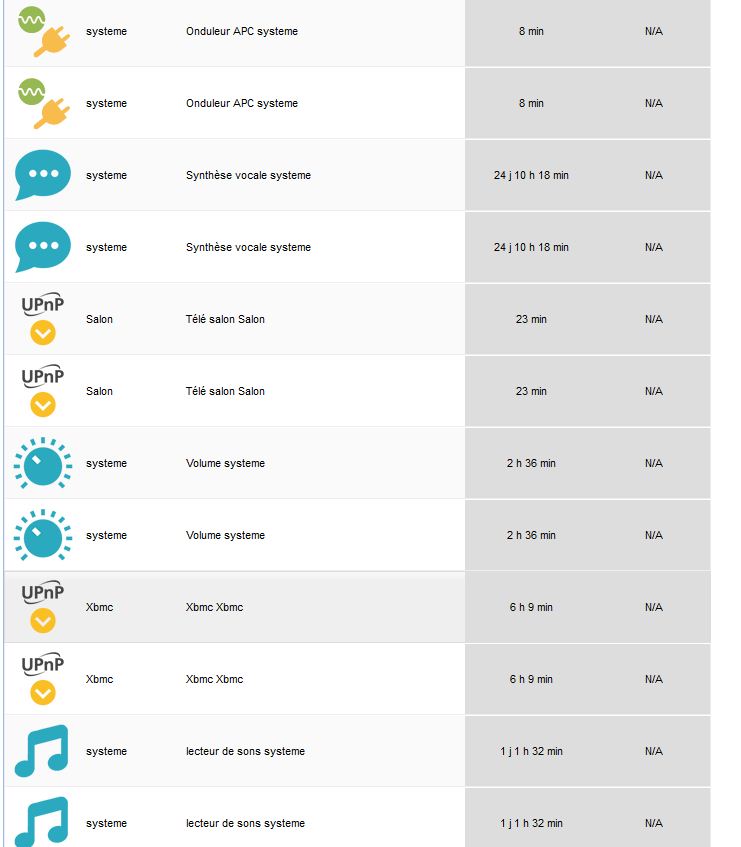Select speech bubble icon of first Synthèse vocale row
Viewport: 741px width, 847px height.
tap(43, 175)
